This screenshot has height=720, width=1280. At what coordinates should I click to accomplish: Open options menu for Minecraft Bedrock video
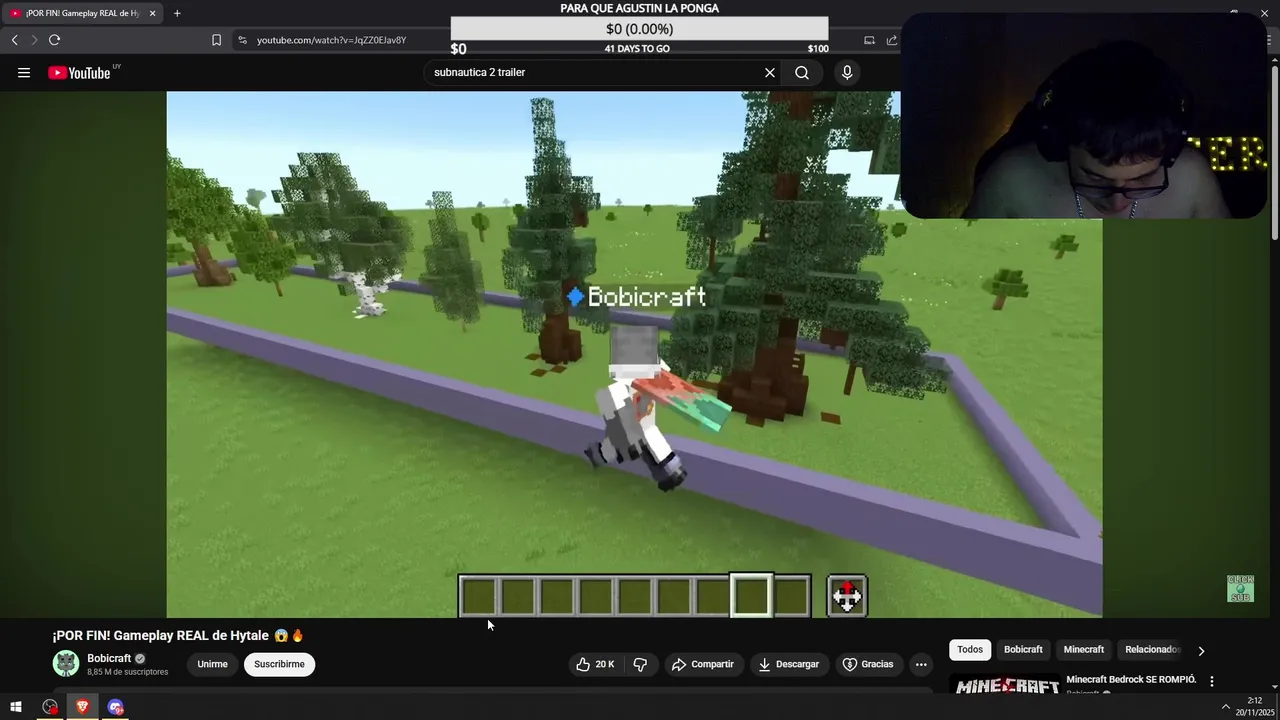click(x=1211, y=681)
